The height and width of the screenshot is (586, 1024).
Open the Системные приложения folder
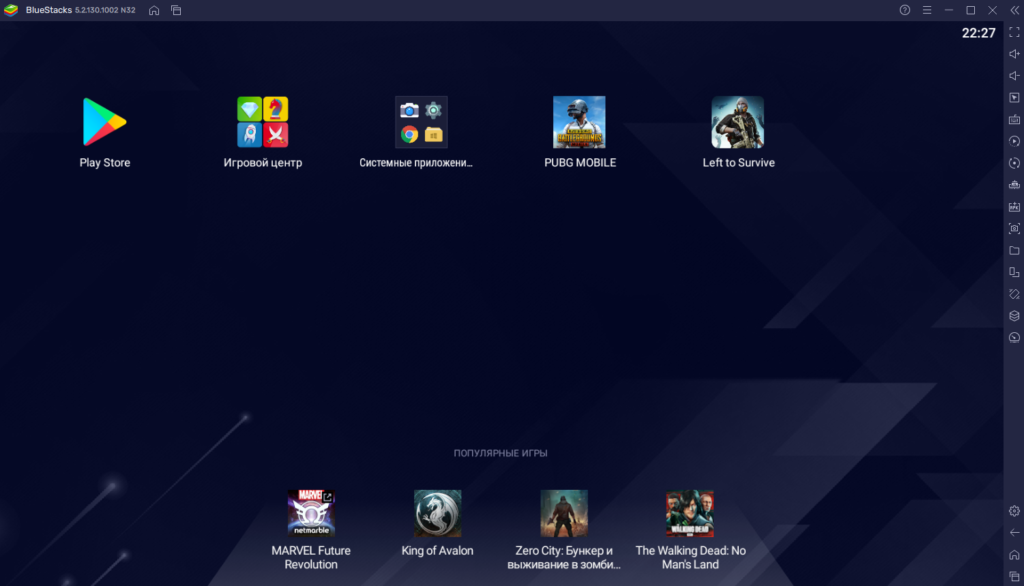click(421, 122)
